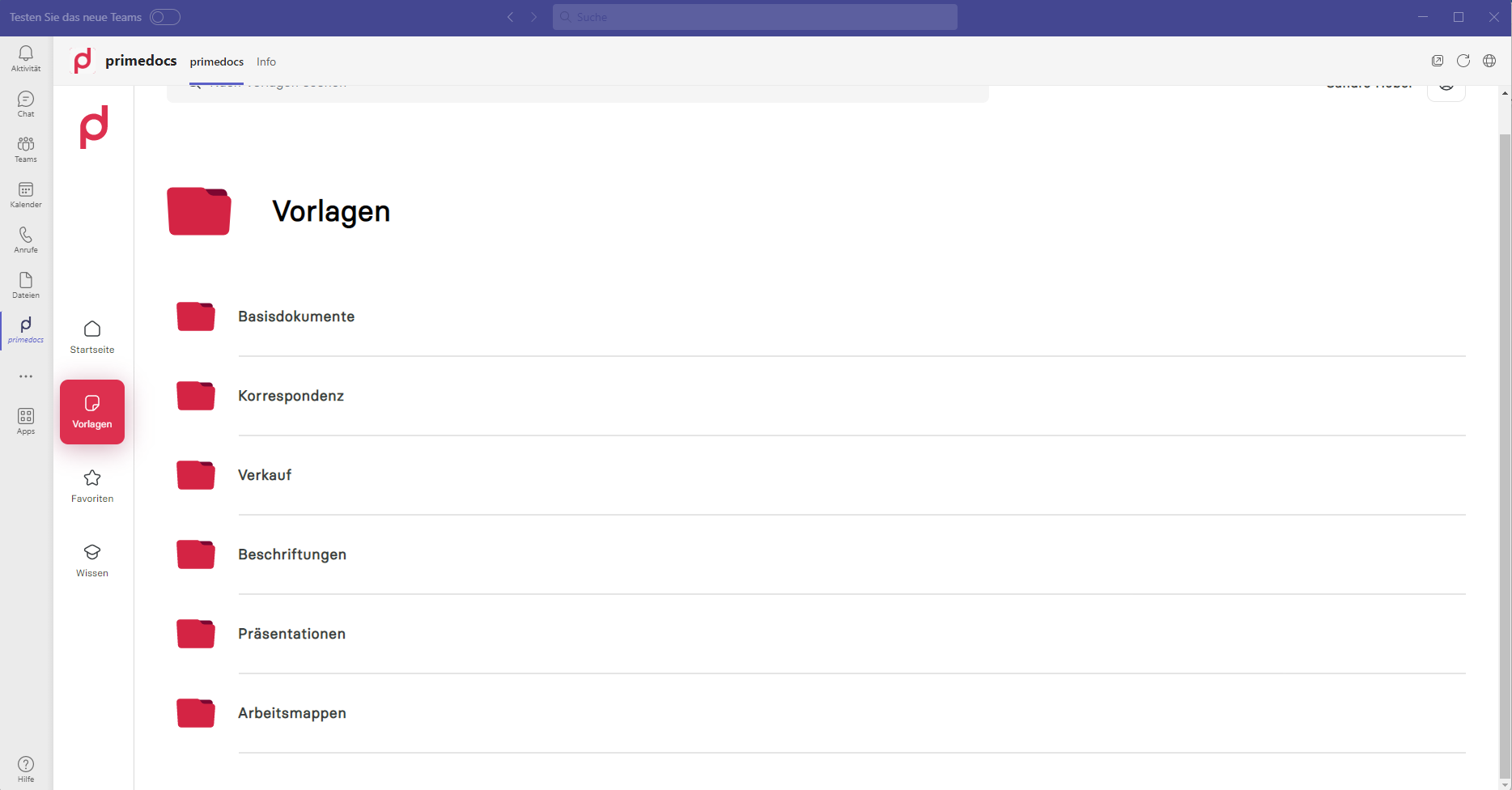The height and width of the screenshot is (790, 1512).
Task: Open Favoriten in primedocs navigation
Action: tap(92, 486)
